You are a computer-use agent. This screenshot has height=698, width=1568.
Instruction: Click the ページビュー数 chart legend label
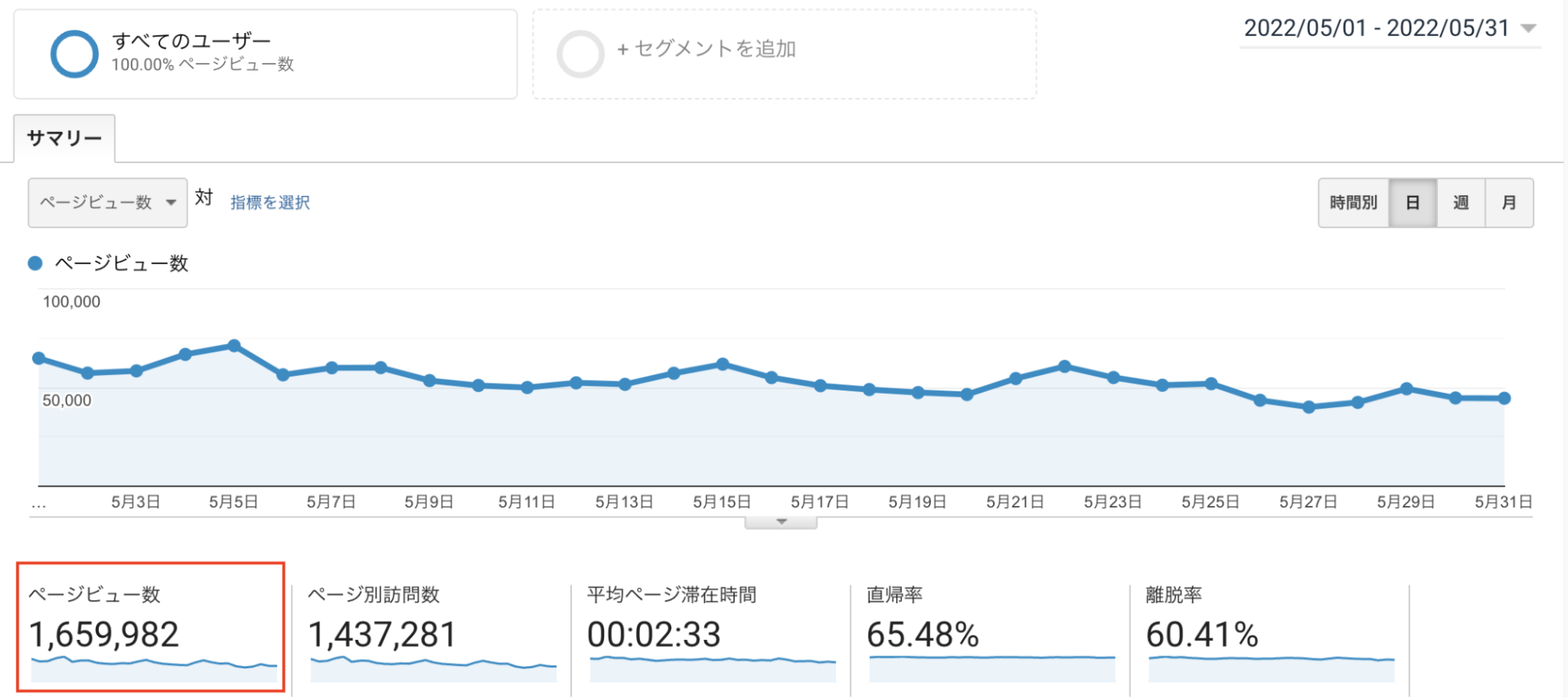pyautogui.click(x=122, y=264)
